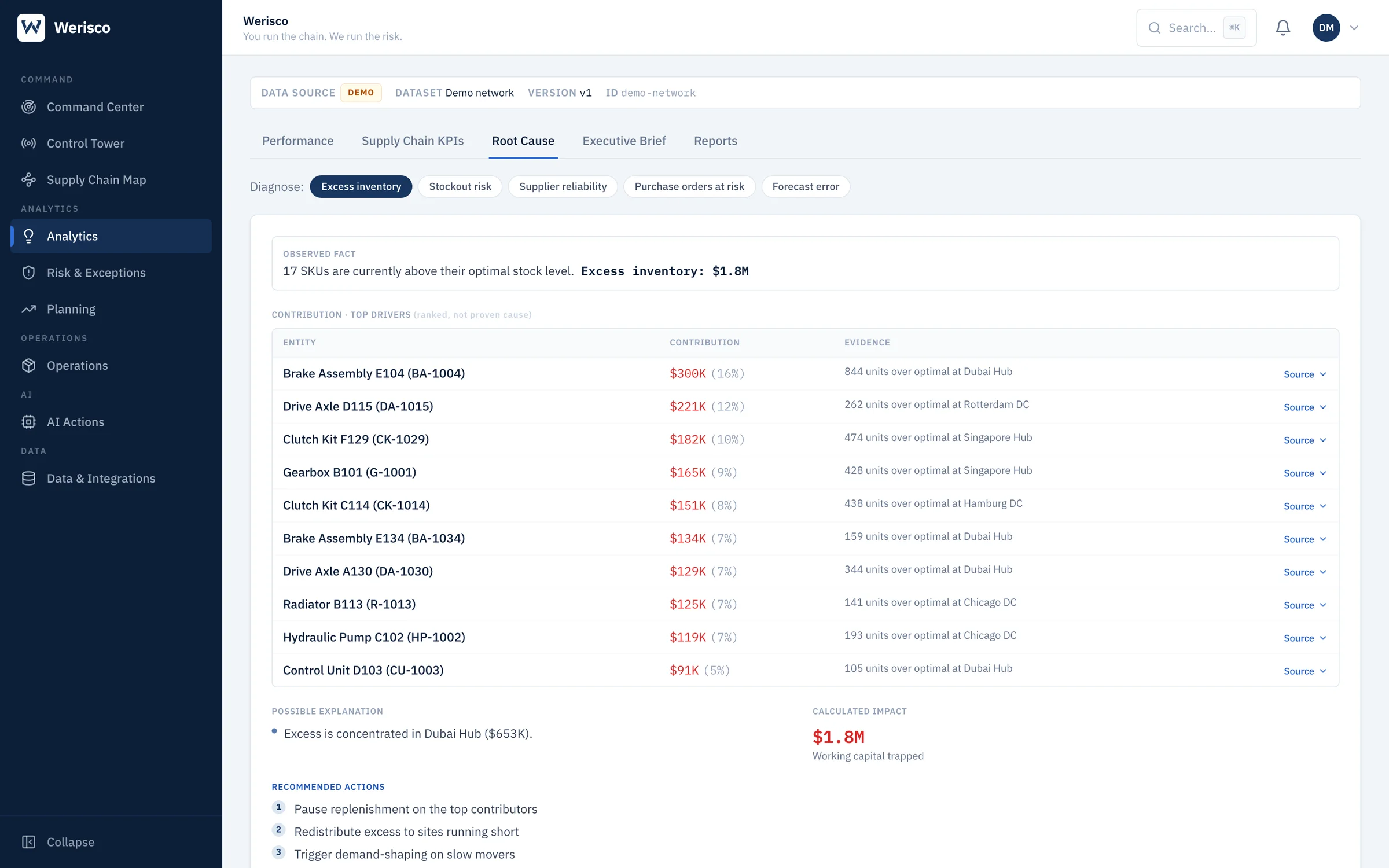Expand Source for Clutch Kit C114
Screen dimensions: 1389x868
click(1305, 506)
